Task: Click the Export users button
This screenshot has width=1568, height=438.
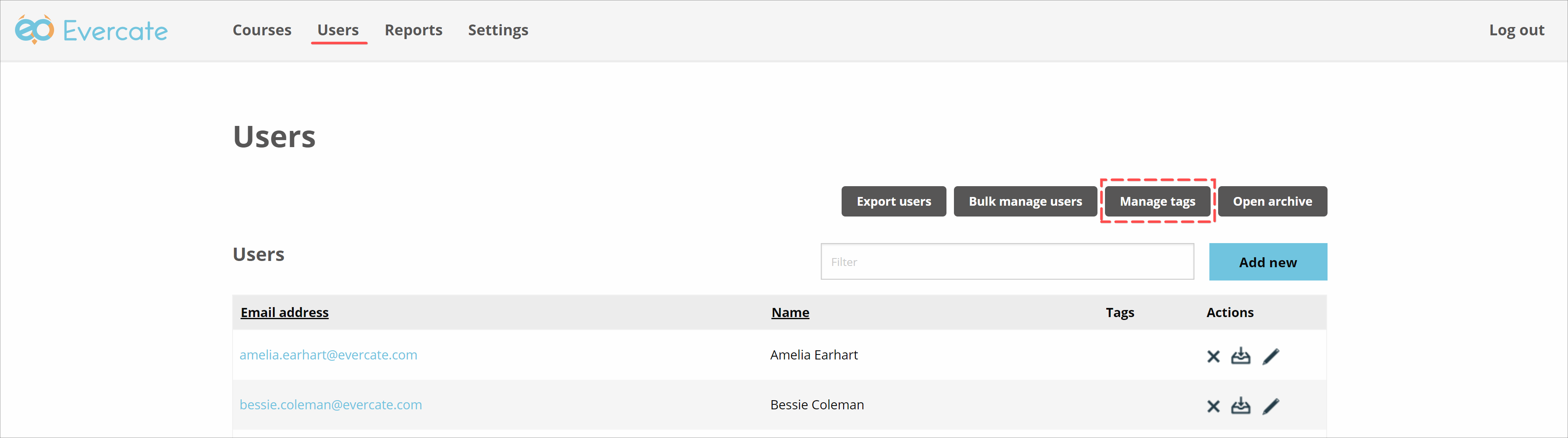Action: tap(893, 202)
